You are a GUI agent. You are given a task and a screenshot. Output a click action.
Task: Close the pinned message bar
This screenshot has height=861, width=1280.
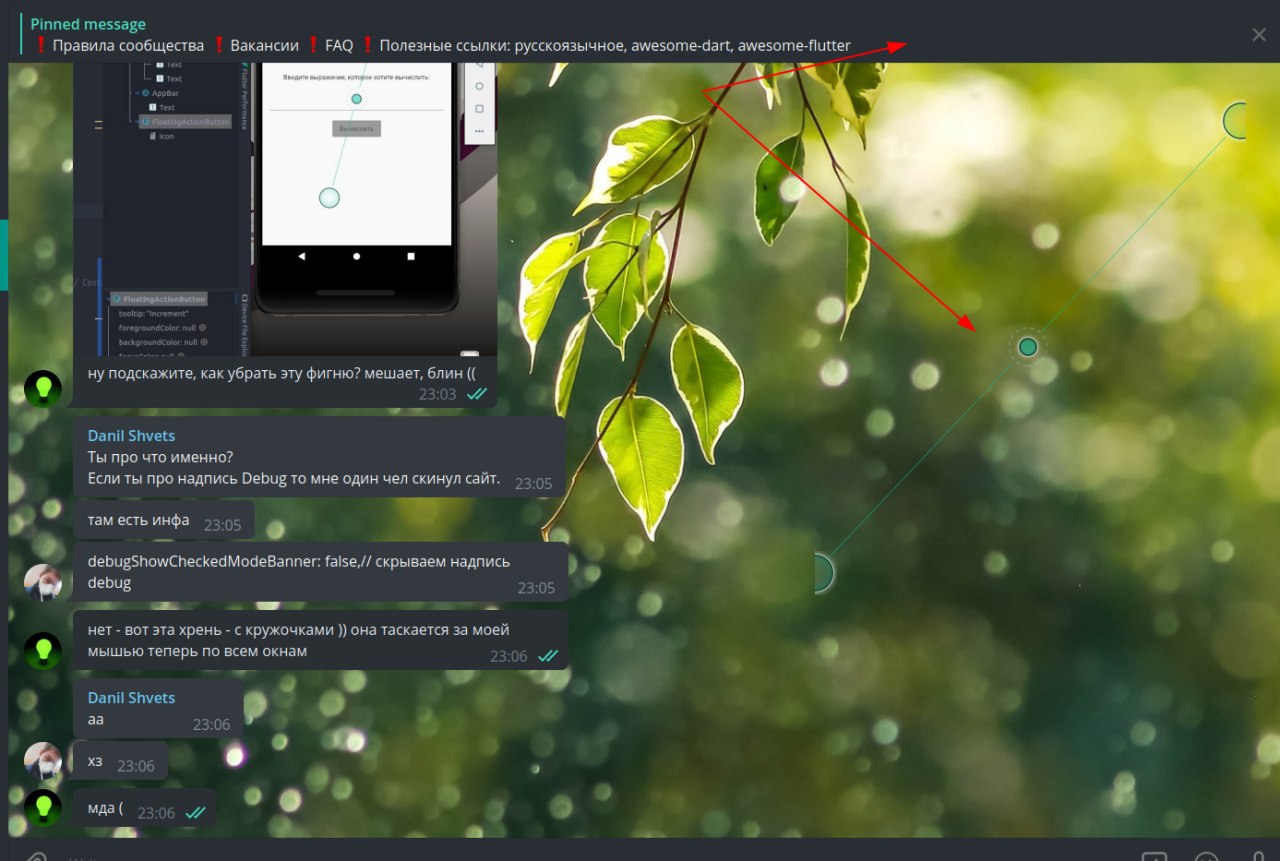click(x=1258, y=35)
